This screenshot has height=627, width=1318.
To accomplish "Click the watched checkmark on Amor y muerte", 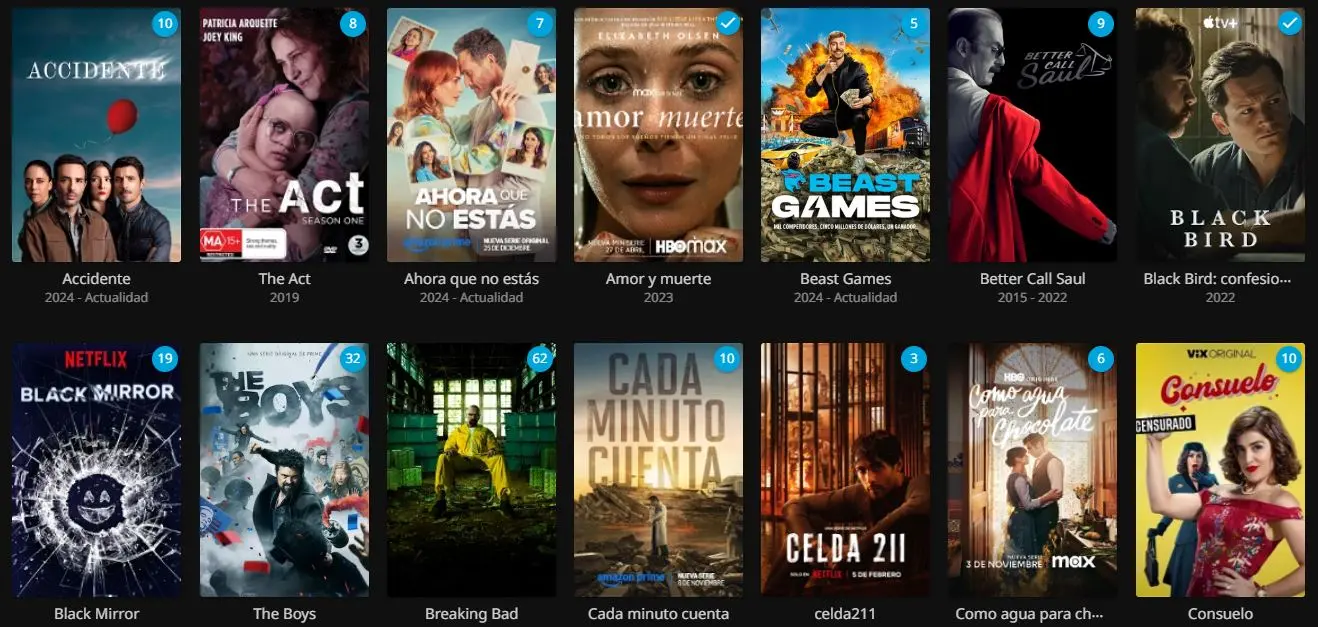I will pos(727,22).
